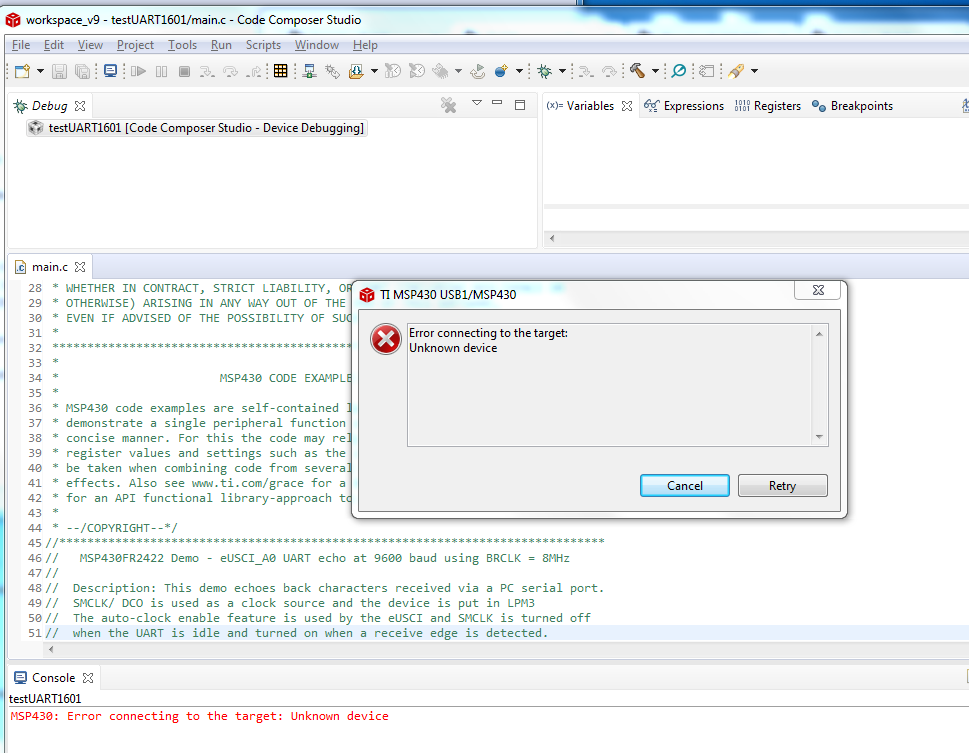Click the blue console monitor toolbar icon
Viewport: 969px width, 753px height.
coord(111,71)
